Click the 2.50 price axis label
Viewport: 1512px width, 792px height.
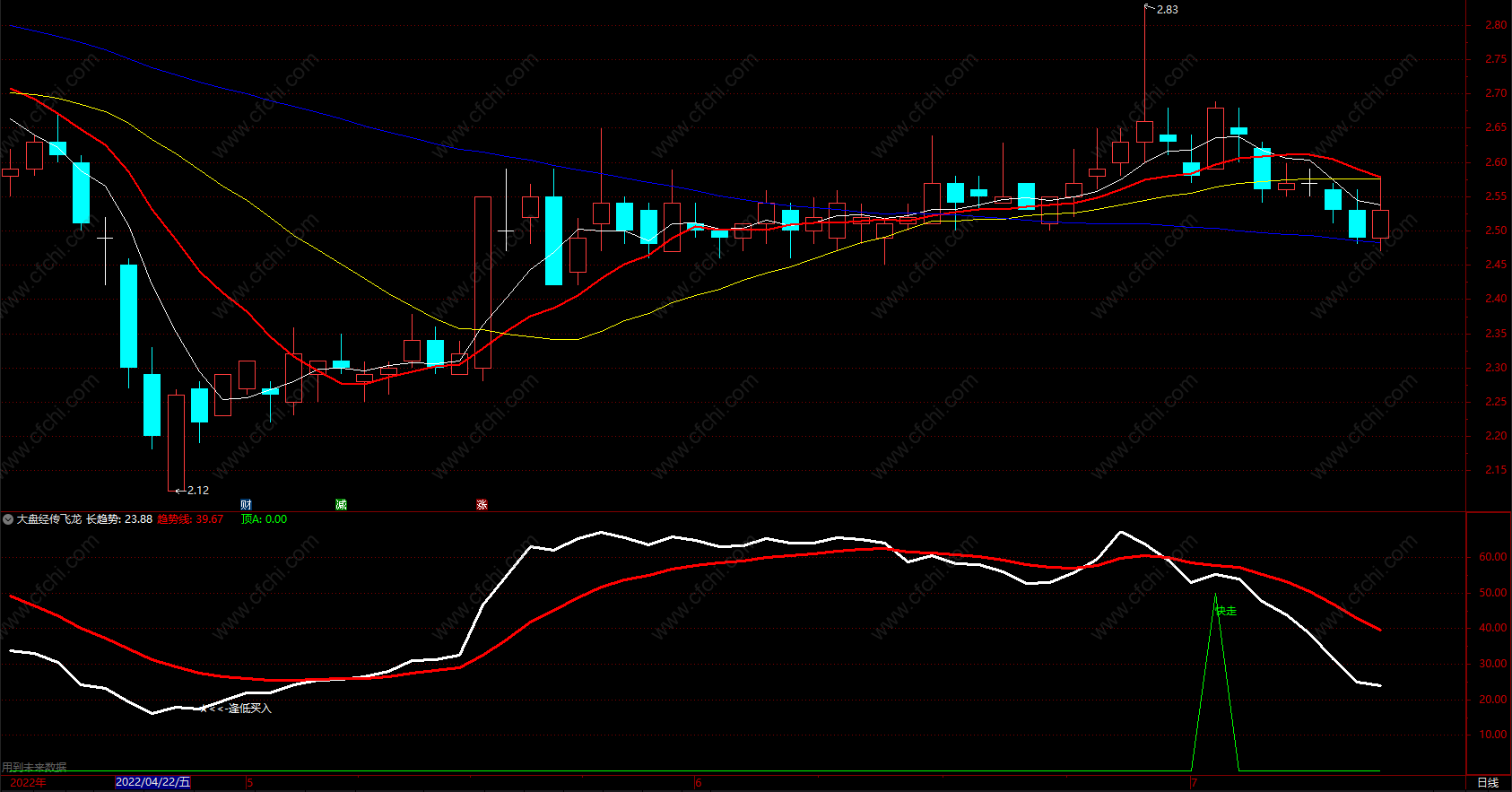(x=1496, y=231)
